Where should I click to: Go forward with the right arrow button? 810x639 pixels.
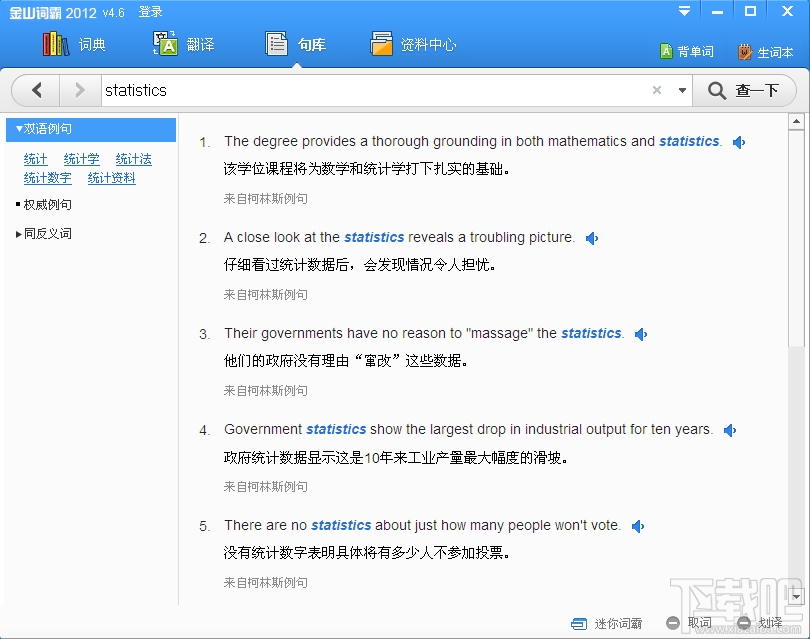pyautogui.click(x=80, y=90)
